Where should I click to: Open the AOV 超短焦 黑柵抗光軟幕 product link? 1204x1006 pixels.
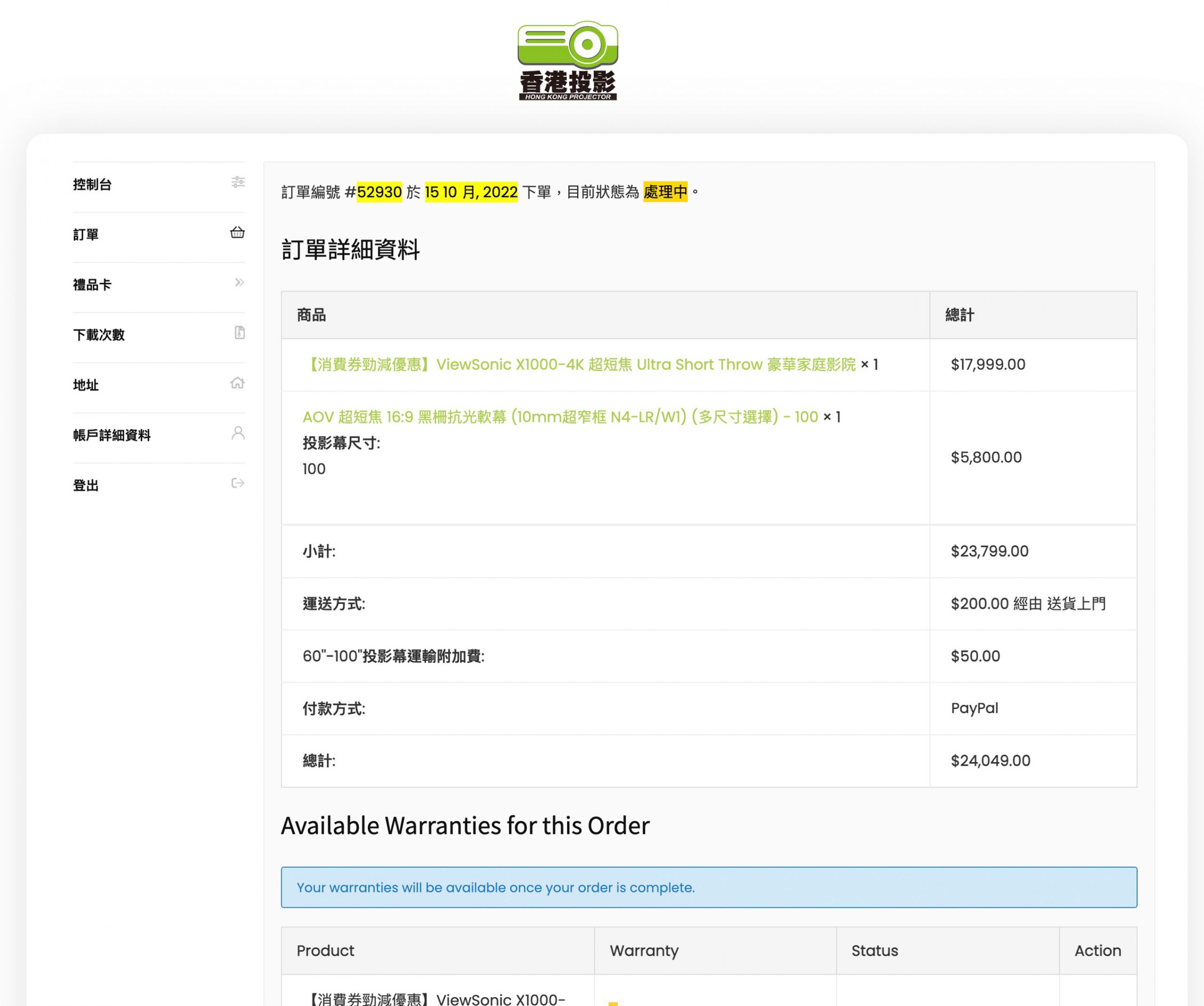560,417
